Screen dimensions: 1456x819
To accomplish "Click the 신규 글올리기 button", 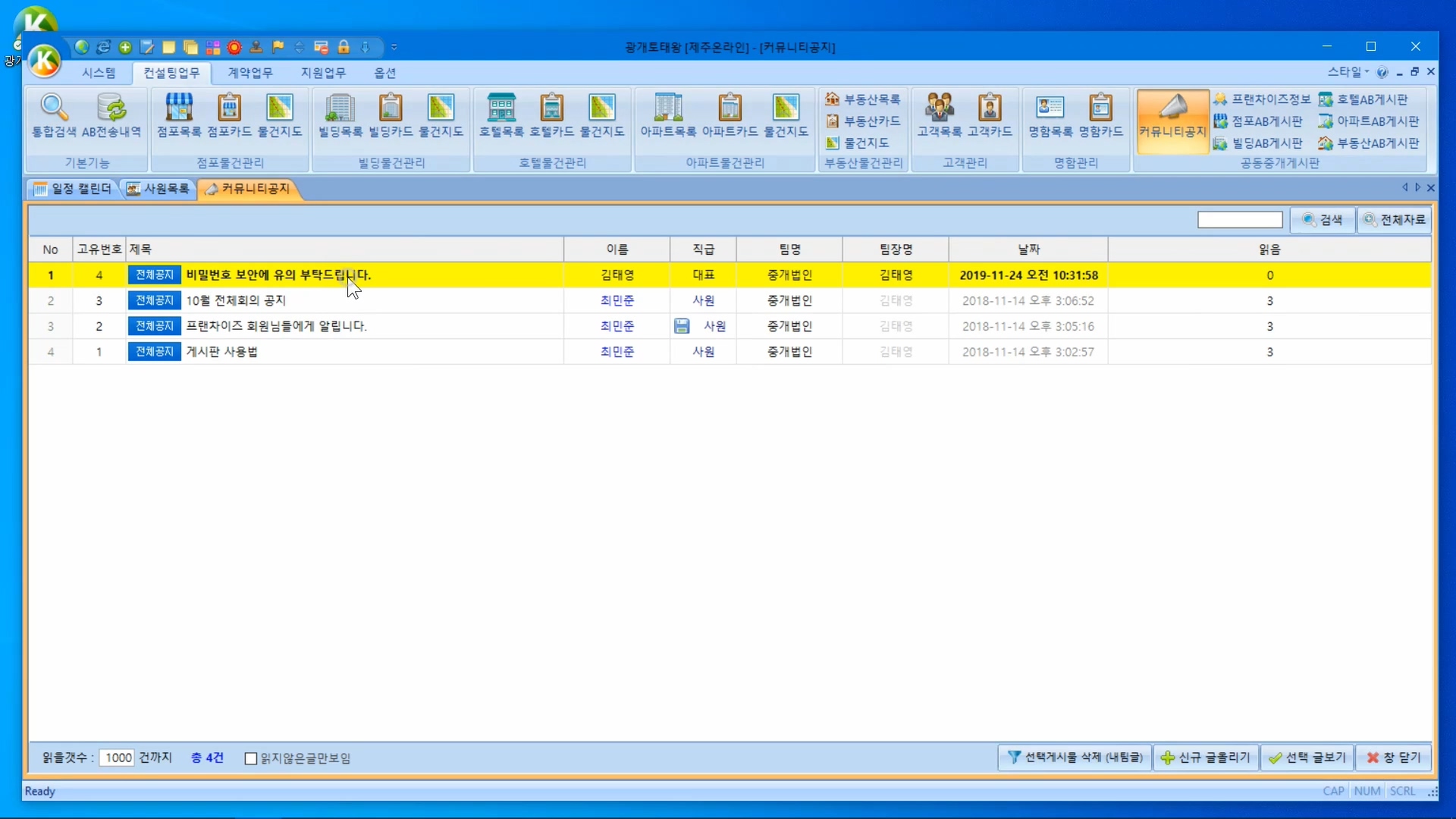I will click(x=1206, y=758).
